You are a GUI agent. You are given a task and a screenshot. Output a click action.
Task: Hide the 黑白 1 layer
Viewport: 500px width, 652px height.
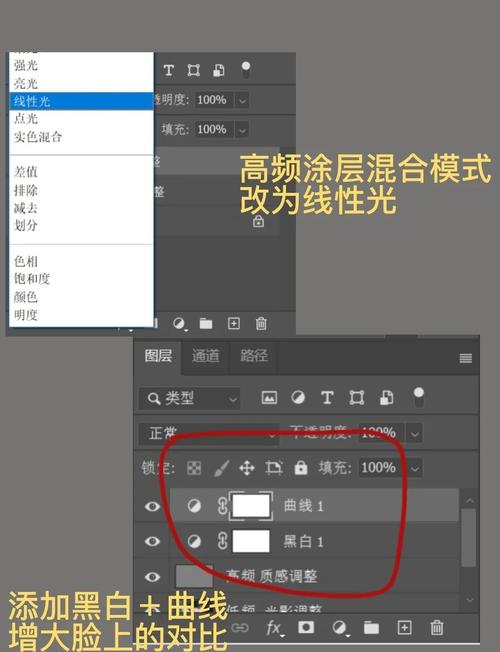(x=152, y=541)
